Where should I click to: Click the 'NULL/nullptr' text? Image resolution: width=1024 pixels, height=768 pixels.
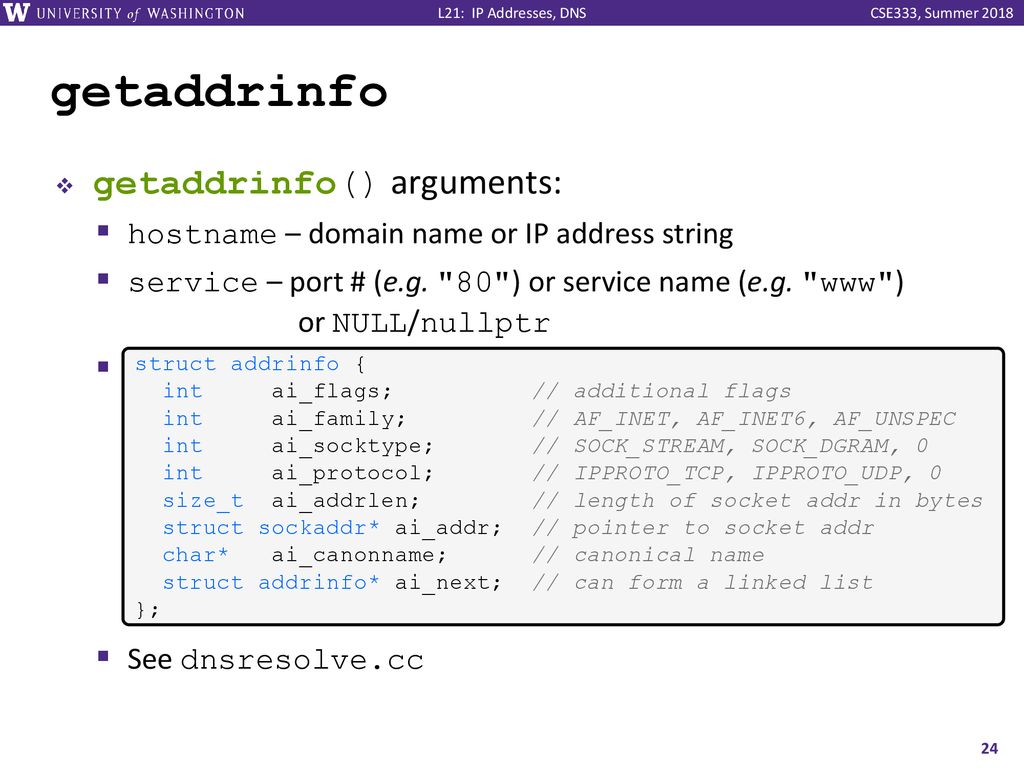pyautogui.click(x=441, y=323)
